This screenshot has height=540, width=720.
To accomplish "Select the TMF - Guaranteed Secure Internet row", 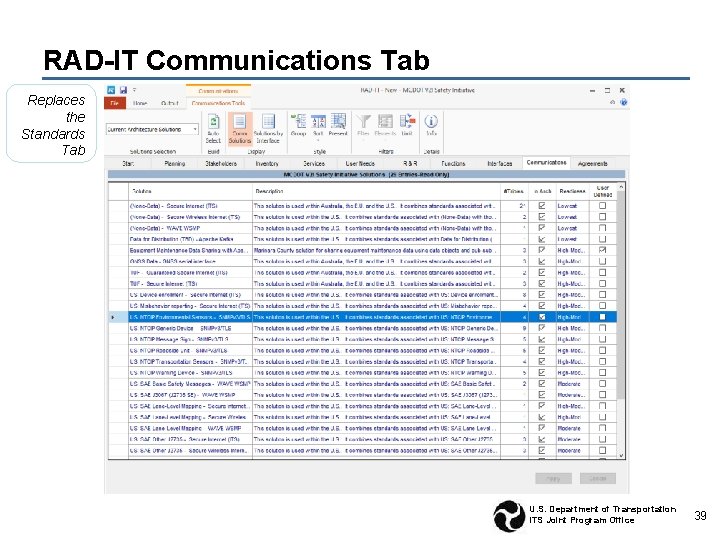I will tap(363, 272).
